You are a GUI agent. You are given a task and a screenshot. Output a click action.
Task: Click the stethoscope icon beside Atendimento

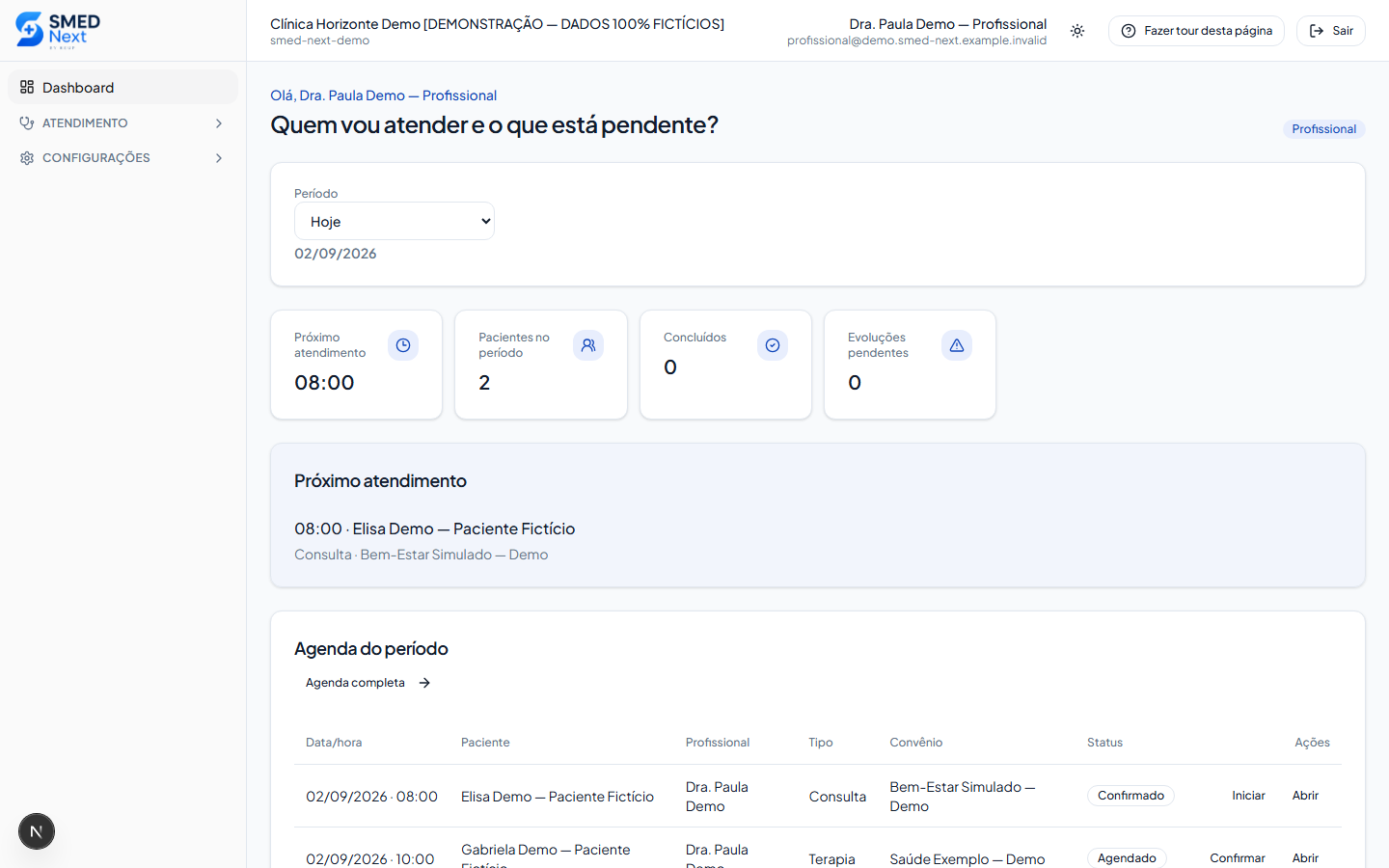click(27, 122)
